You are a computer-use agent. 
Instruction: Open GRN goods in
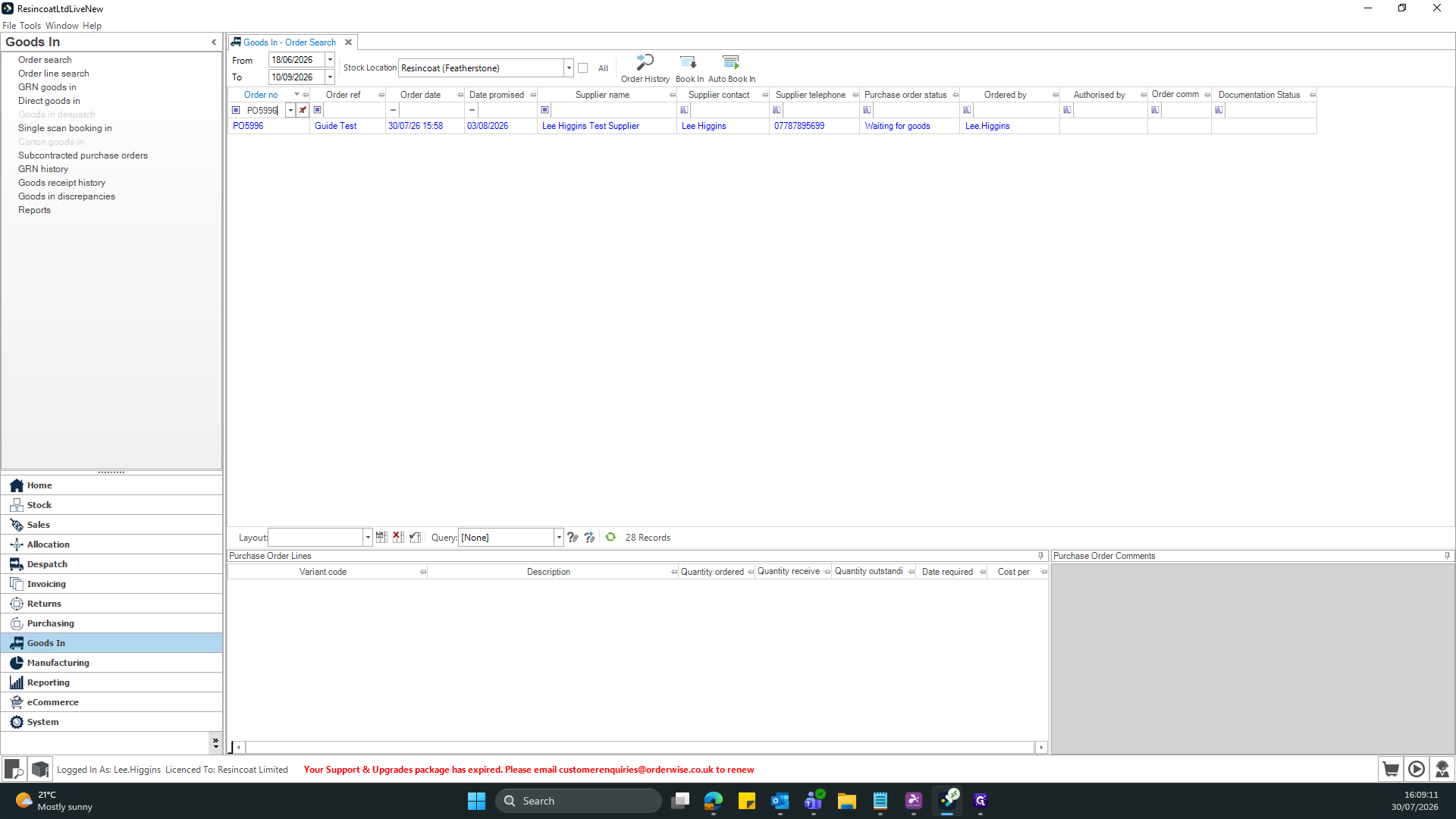coord(47,87)
